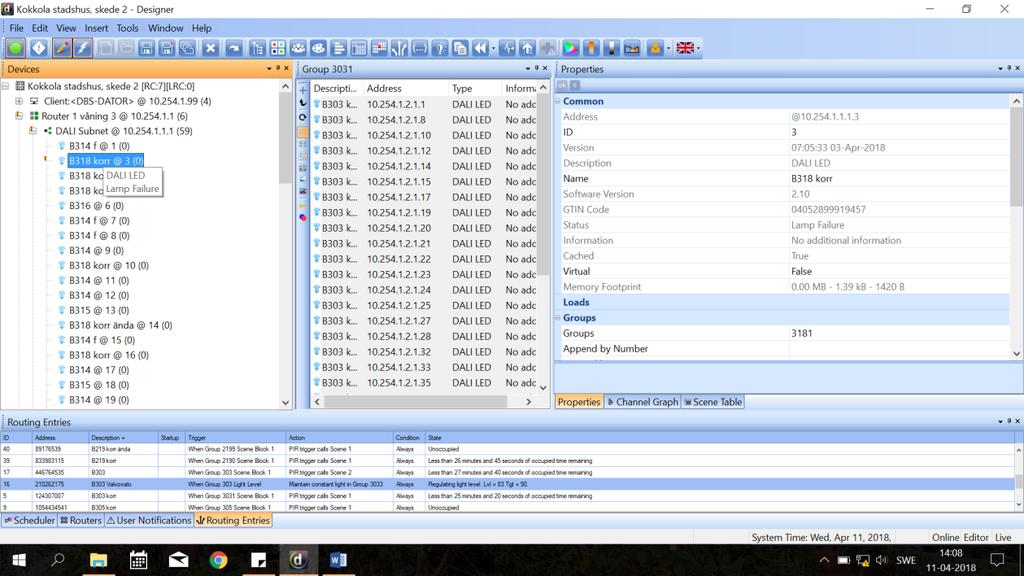Click the red-blue circle icon in Group 3031 sidebar

pos(303,217)
